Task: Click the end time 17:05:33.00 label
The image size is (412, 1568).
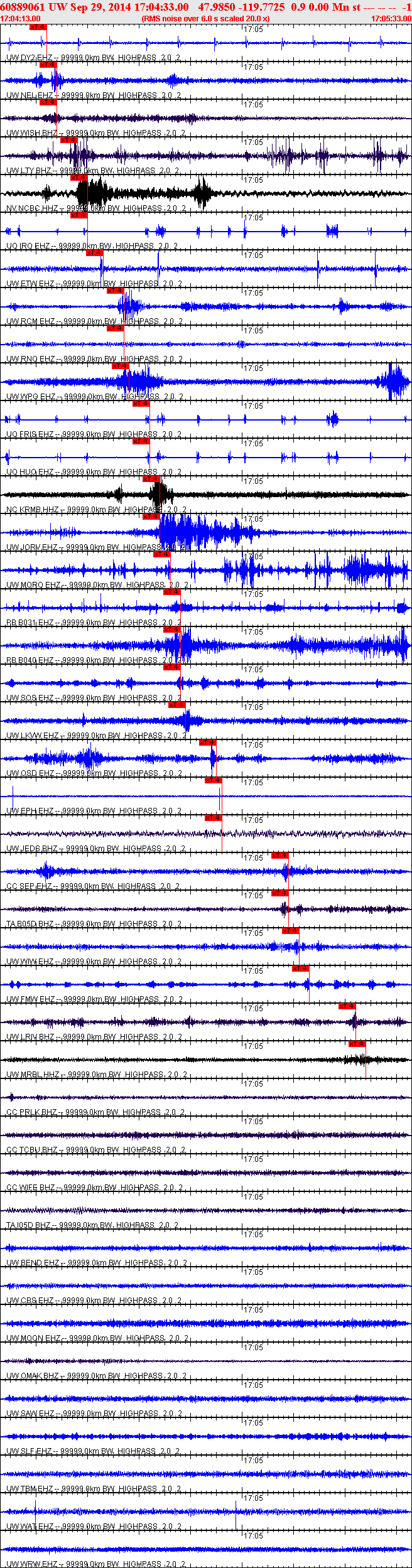Action: tap(391, 19)
